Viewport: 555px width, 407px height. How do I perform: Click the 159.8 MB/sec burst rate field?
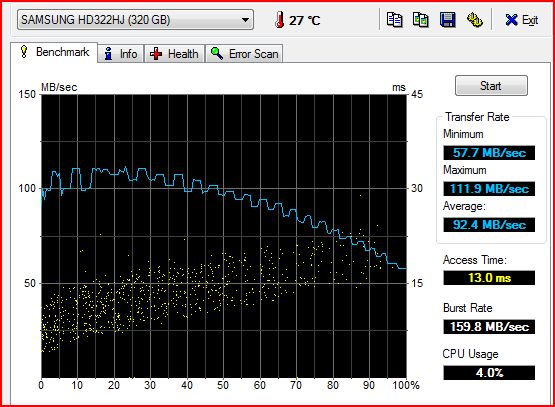tap(489, 326)
